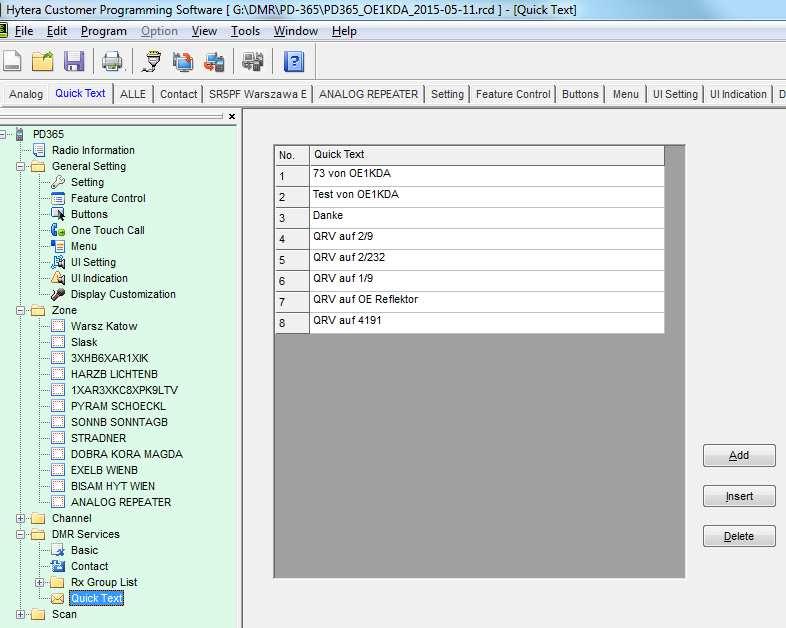Screen dimensions: 786x628
Task: Open Feature Control in the tree
Action: [x=108, y=198]
